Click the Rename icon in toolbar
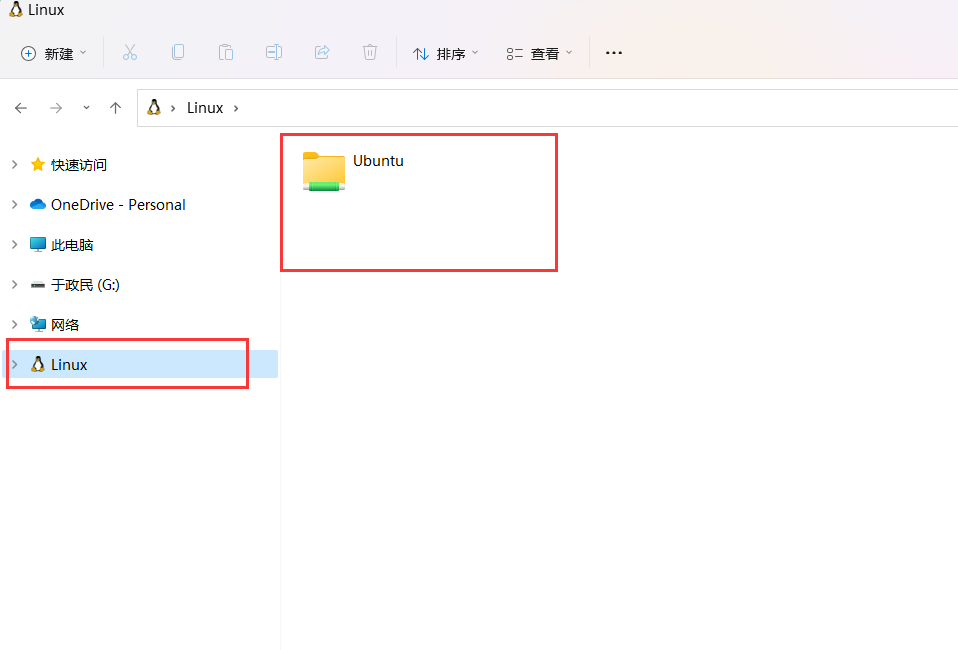Image resolution: width=958 pixels, height=650 pixels. coord(274,53)
